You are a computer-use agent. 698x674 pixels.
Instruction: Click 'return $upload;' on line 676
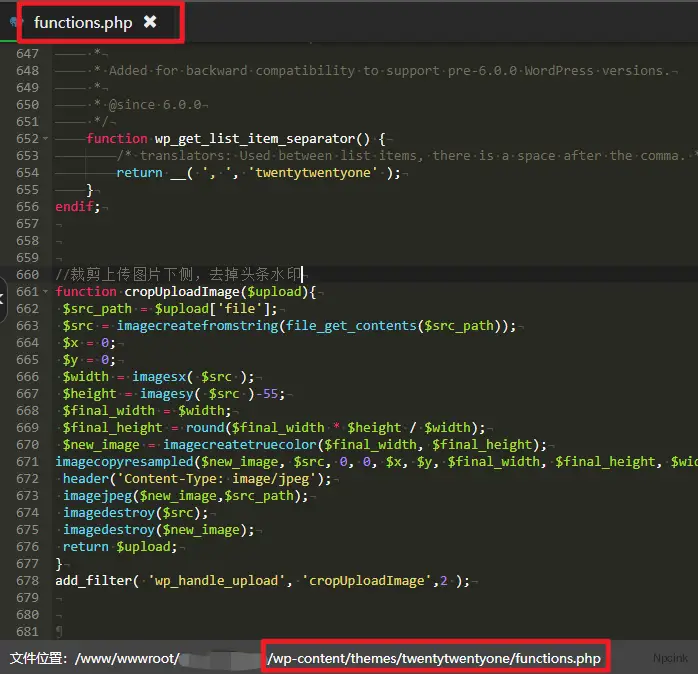tap(120, 547)
